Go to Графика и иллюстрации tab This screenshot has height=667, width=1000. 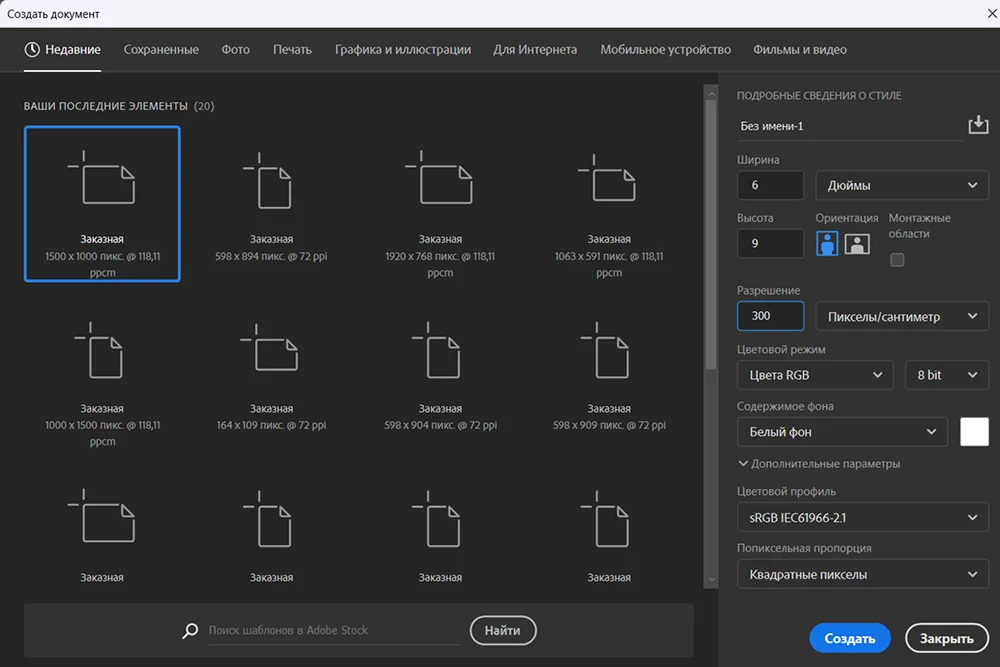coord(403,50)
